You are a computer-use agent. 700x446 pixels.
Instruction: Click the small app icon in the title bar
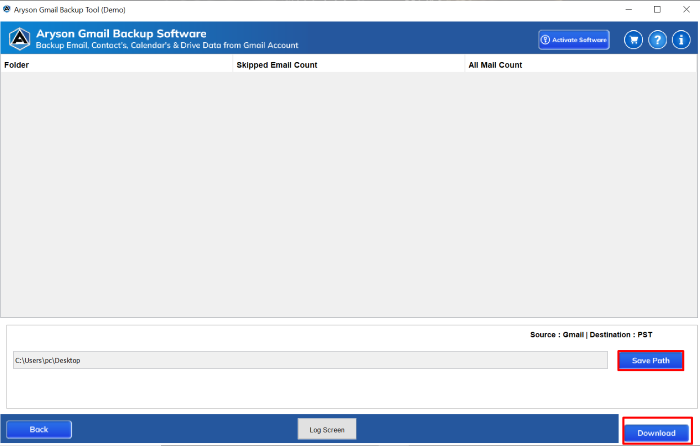click(x=7, y=9)
